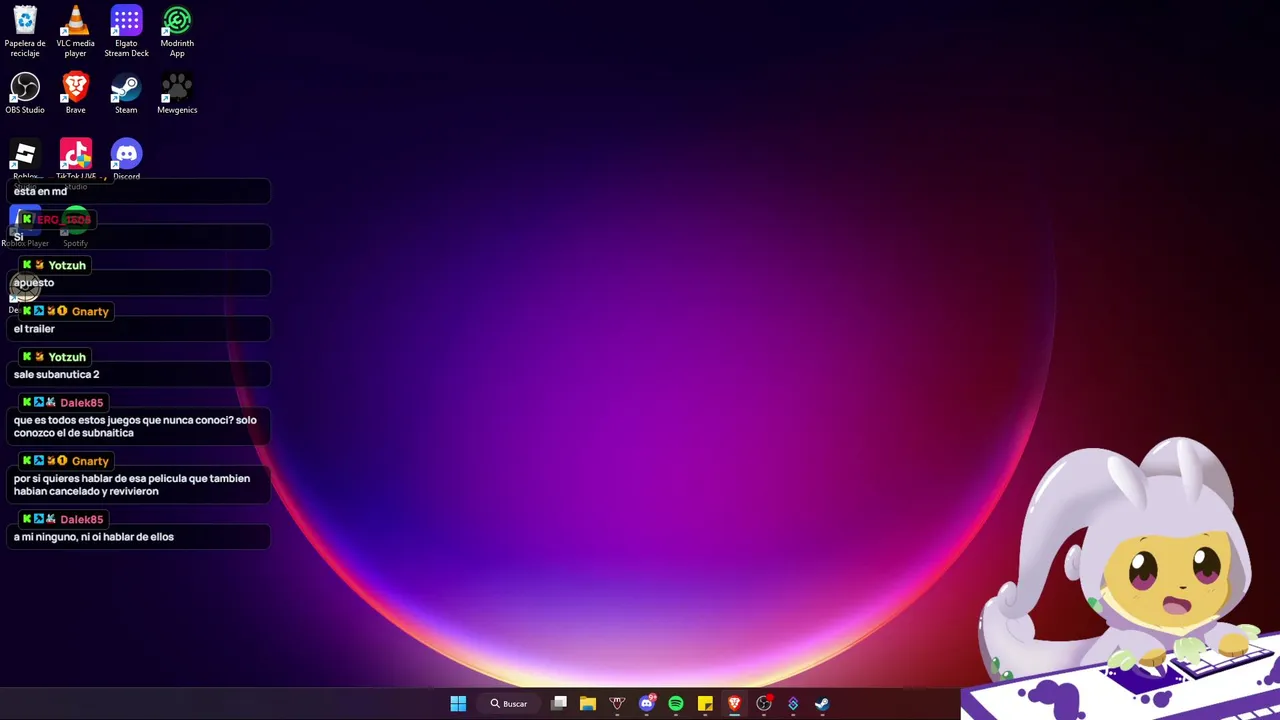Image resolution: width=1280 pixels, height=720 pixels.
Task: Click Gnarty username above "el trailer"
Action: [90, 311]
